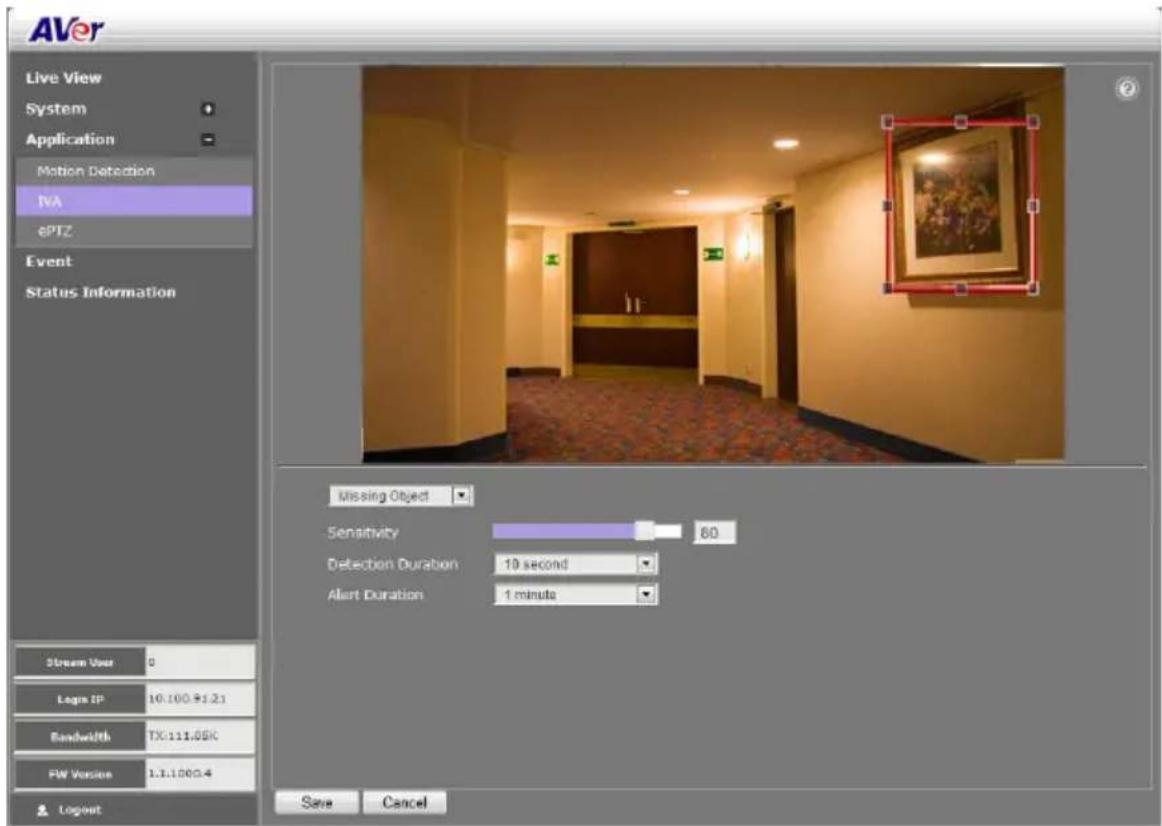
Task: Click the bottom-middle handle of the red detection box
Action: tap(960, 288)
